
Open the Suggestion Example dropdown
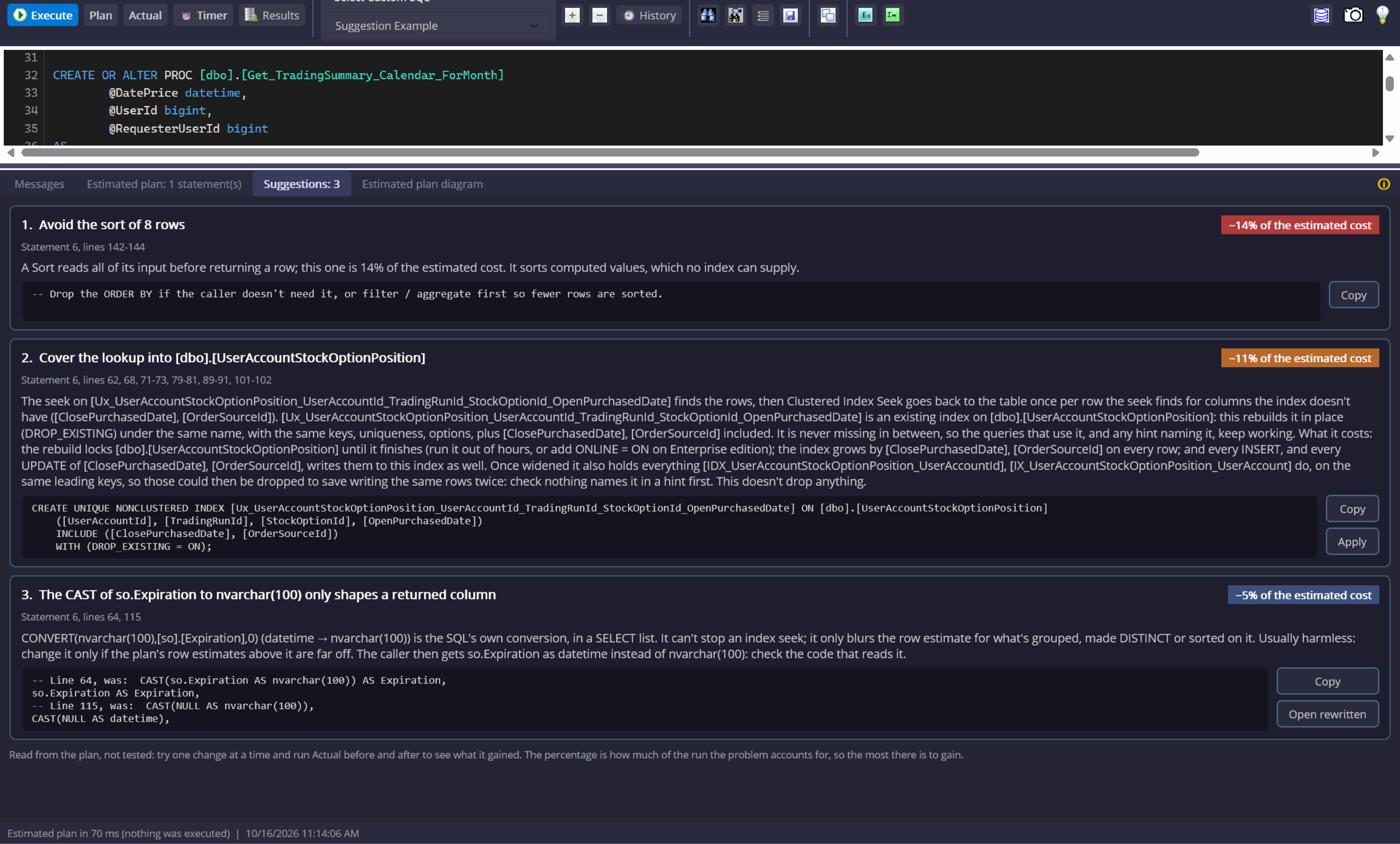click(x=437, y=26)
